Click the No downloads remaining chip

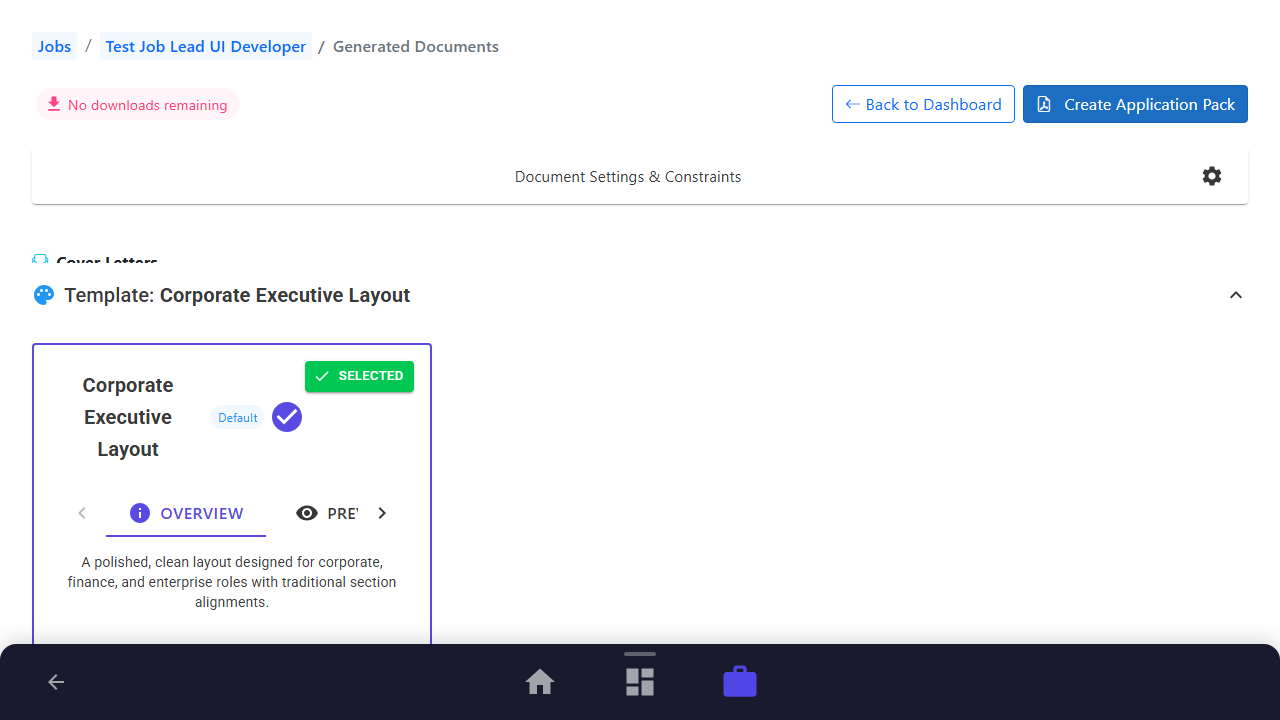(138, 105)
